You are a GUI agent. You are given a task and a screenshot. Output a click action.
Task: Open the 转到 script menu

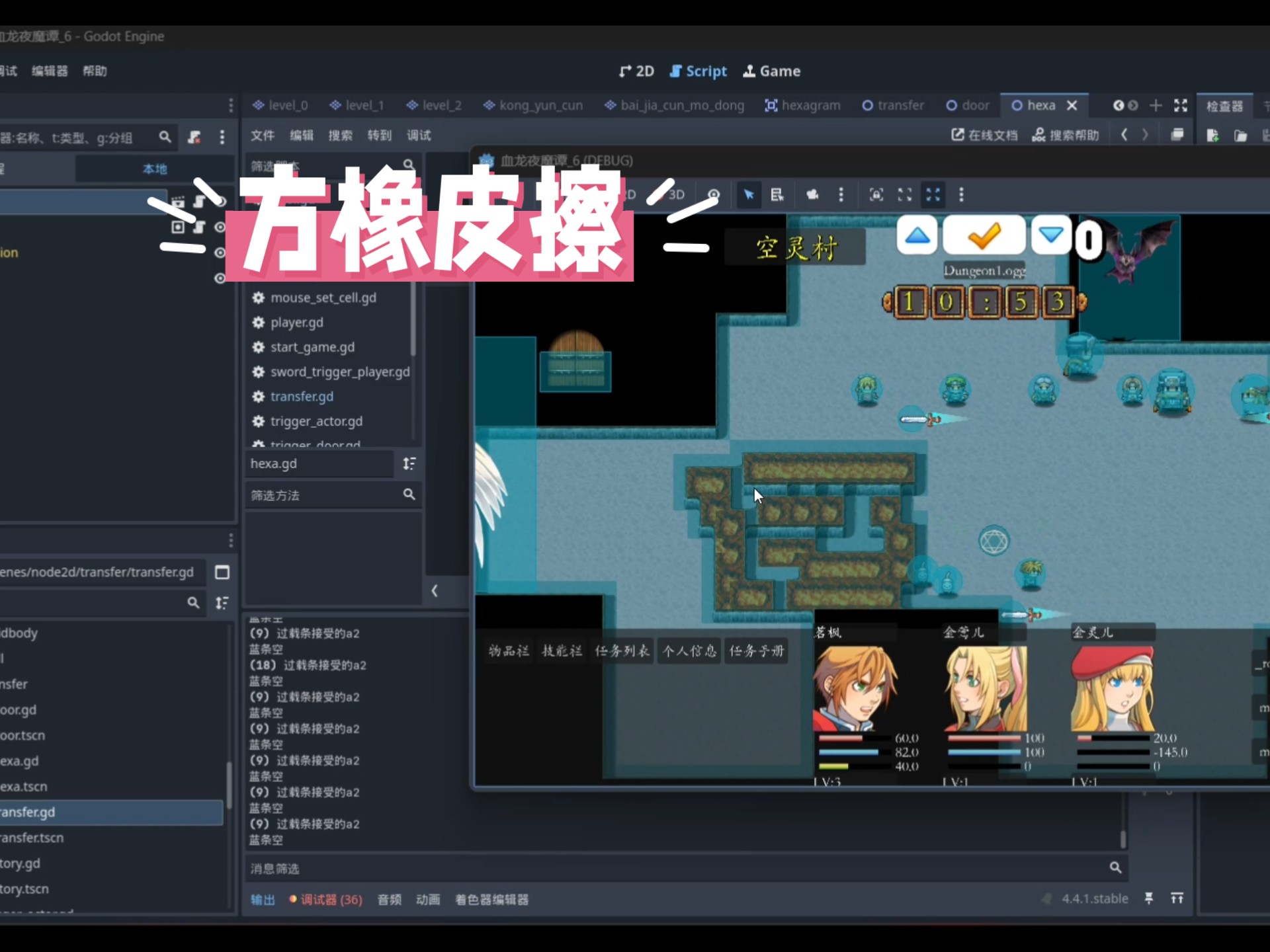tap(380, 135)
